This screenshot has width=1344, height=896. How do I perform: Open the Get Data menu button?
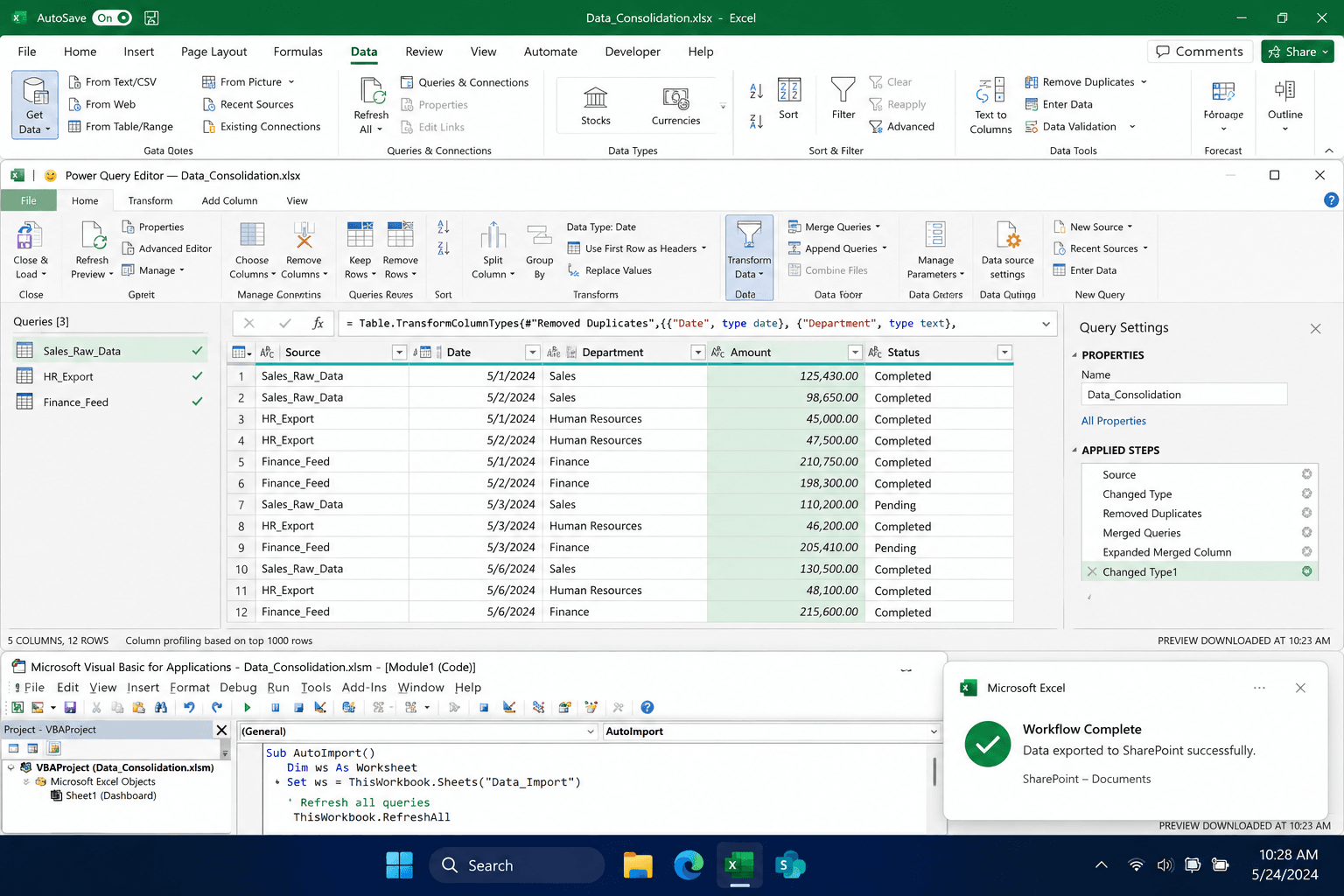[x=34, y=105]
